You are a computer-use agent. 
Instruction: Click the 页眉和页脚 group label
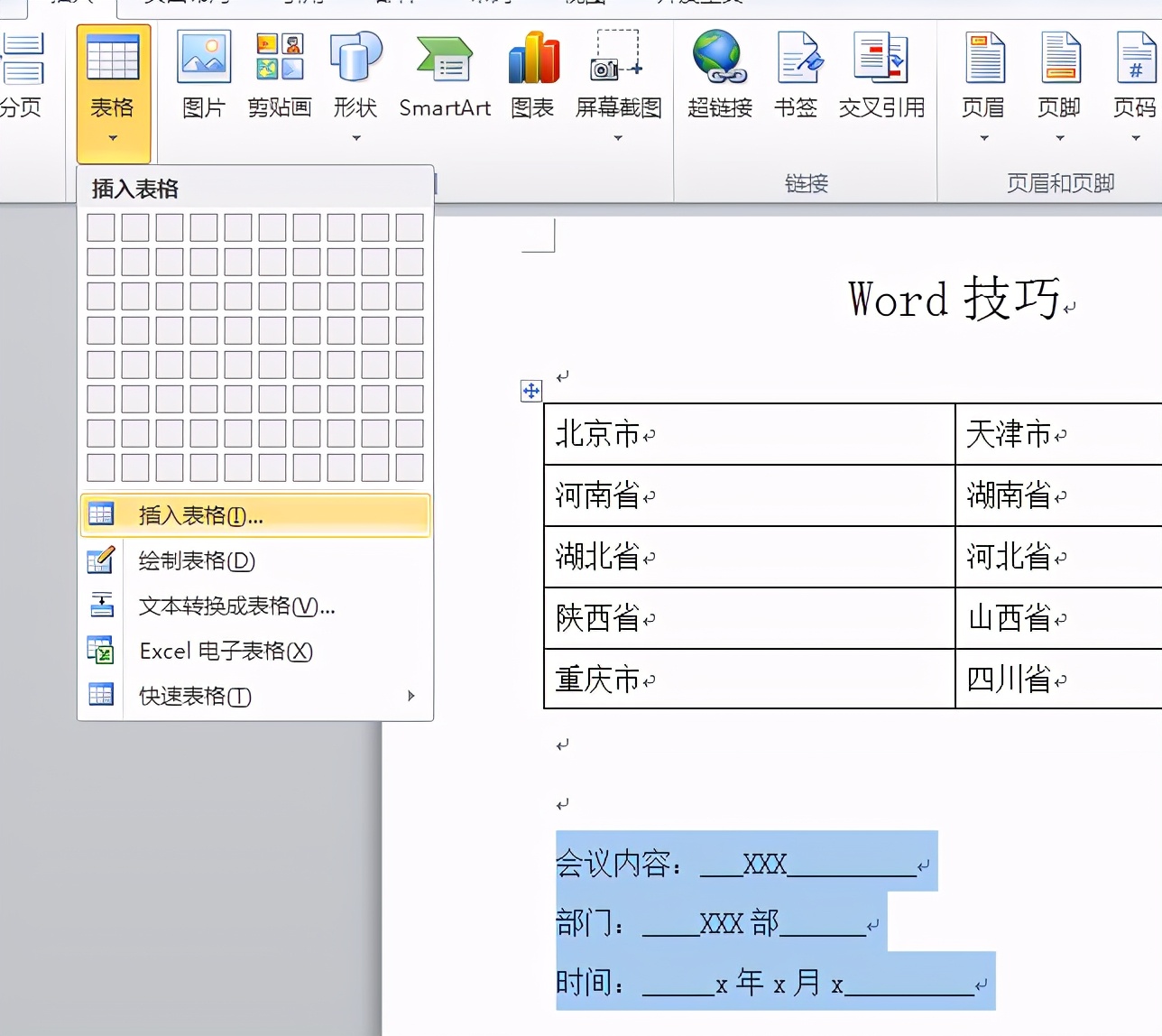coord(1061,183)
